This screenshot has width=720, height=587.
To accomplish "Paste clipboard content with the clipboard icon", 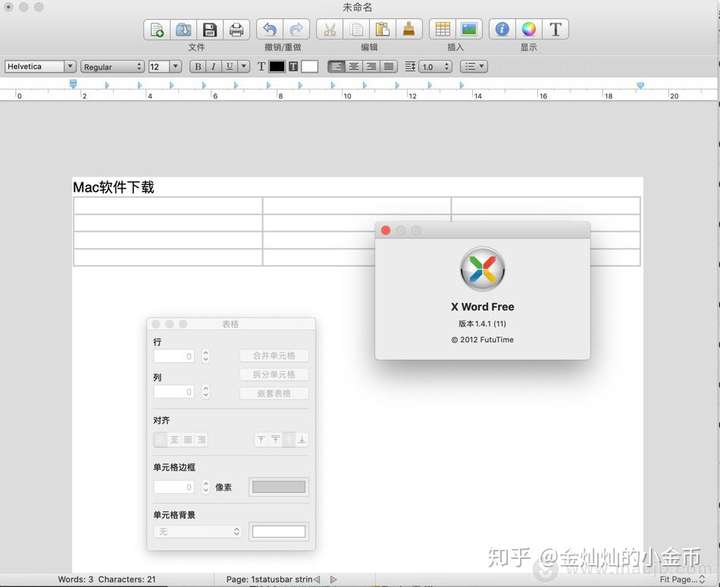I will click(382, 29).
